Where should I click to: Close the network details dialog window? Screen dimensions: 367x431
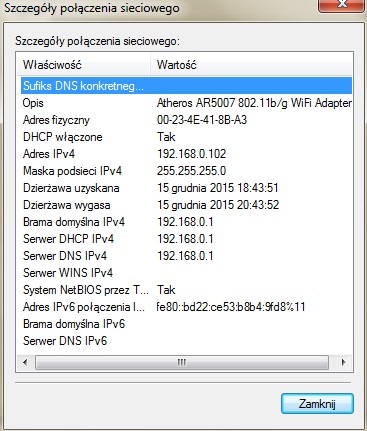[x=341, y=5]
